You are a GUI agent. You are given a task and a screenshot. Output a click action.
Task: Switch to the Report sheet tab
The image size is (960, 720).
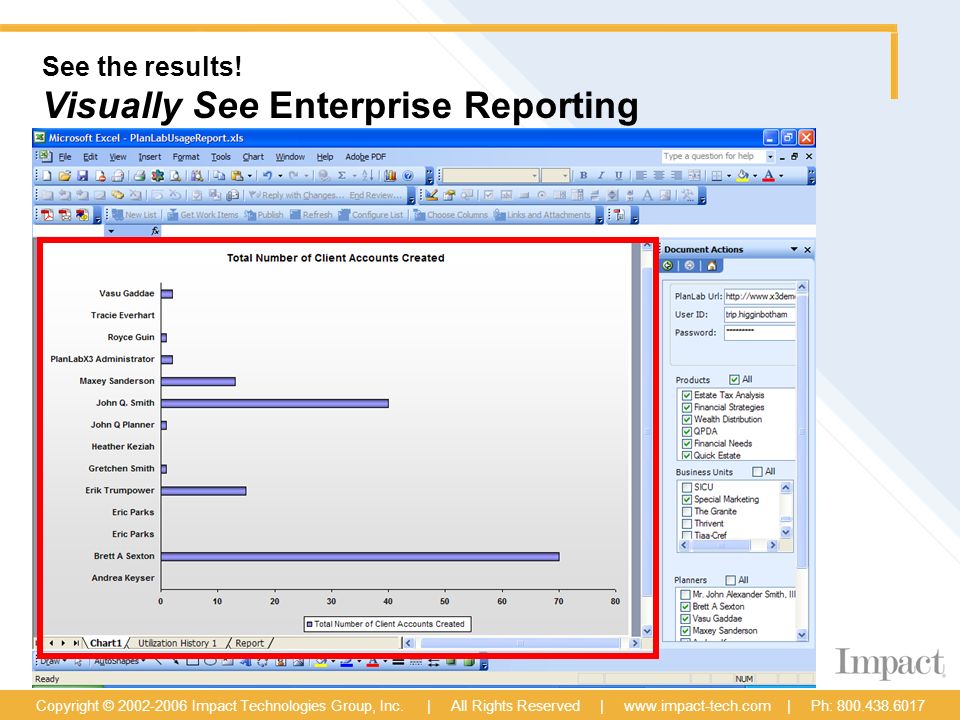coord(249,643)
